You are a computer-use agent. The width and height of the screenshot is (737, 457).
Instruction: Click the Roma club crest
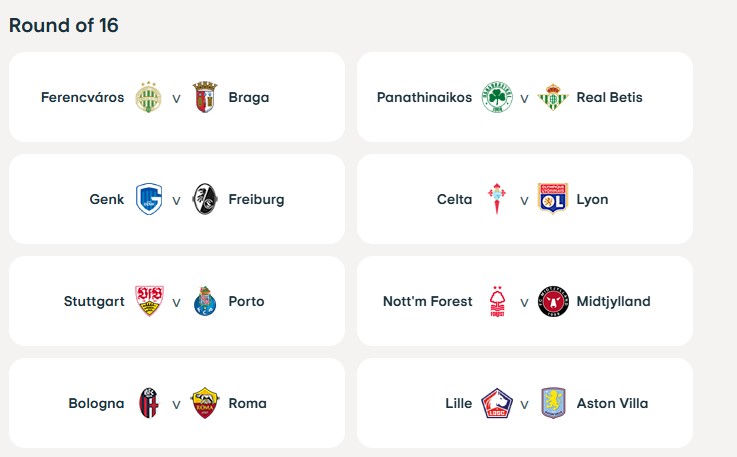(x=205, y=403)
